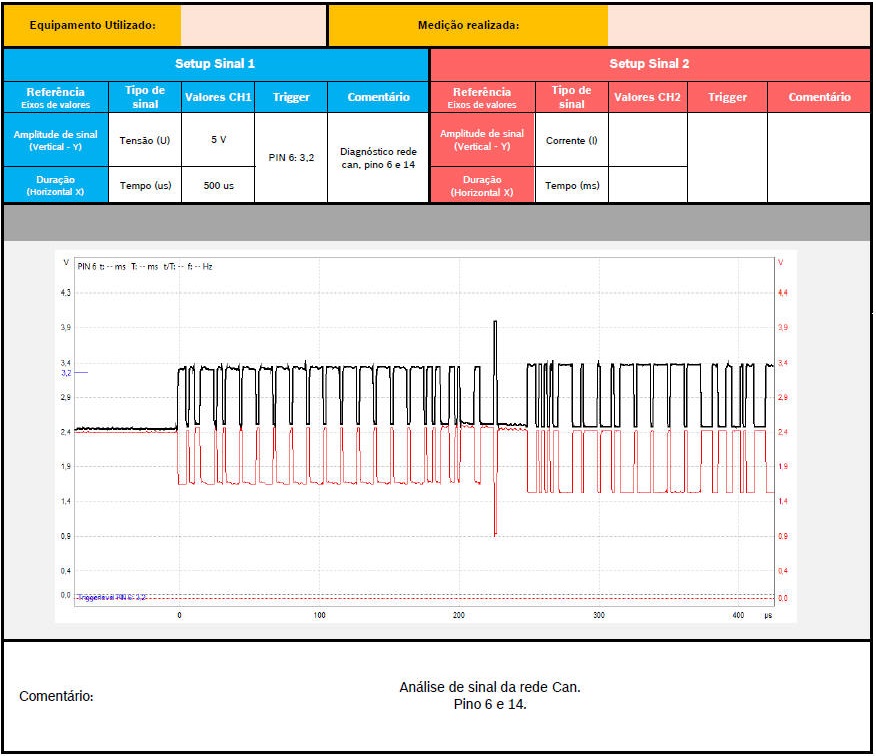This screenshot has width=876, height=756.
Task: Select the Setup Sinal 2 header
Action: (649, 64)
